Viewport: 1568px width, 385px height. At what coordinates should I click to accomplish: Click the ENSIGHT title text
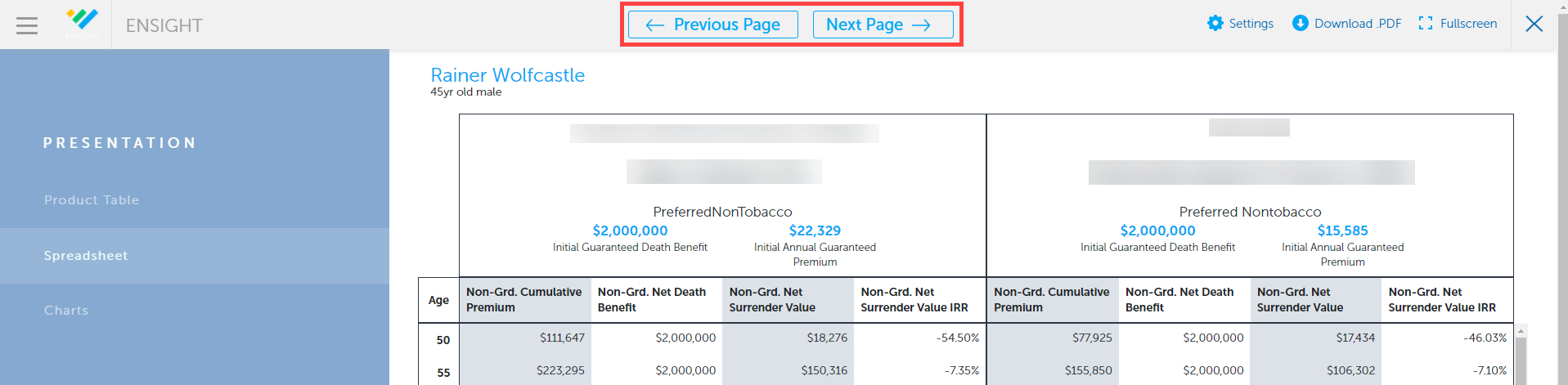click(x=164, y=25)
